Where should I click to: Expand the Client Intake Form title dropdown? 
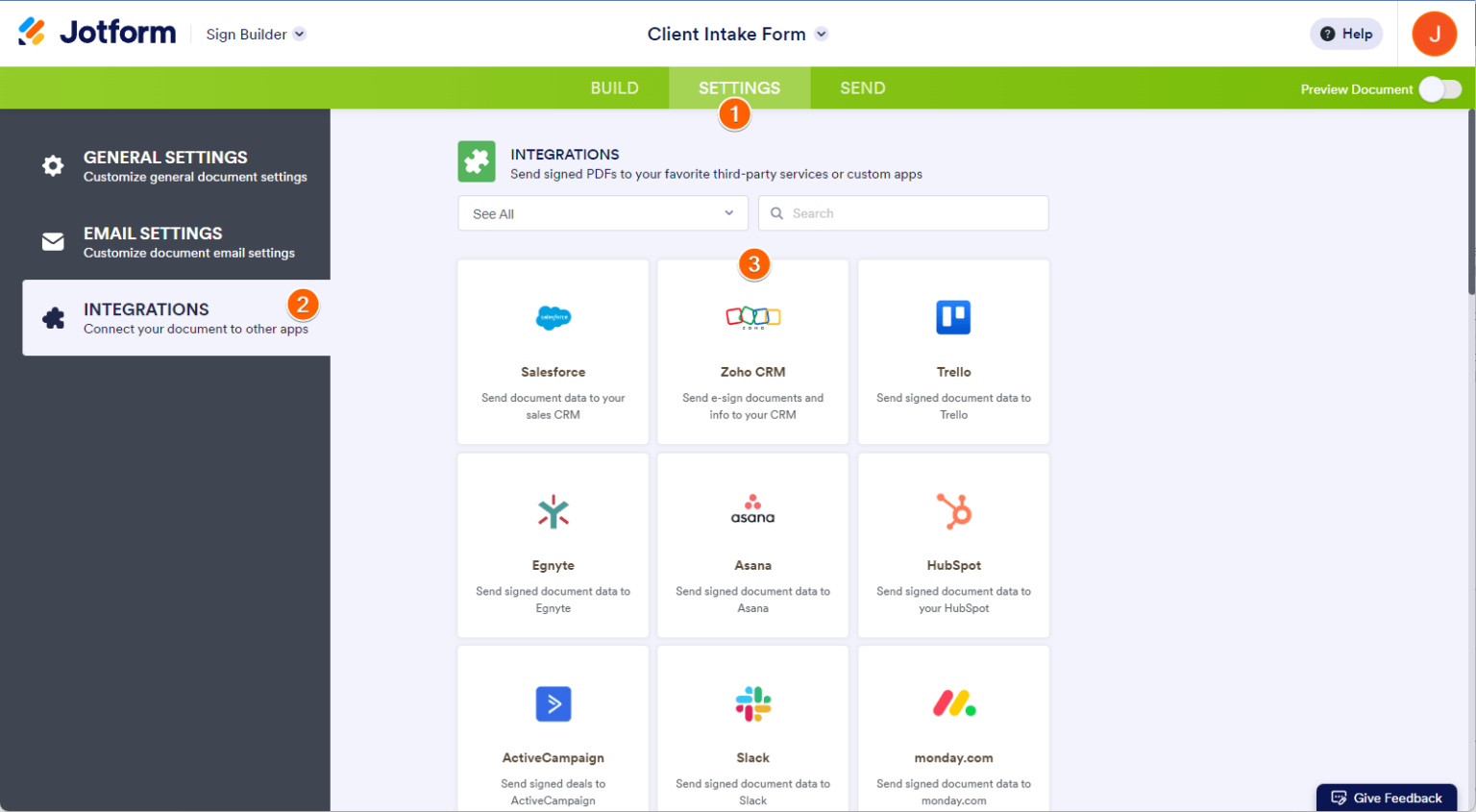822,33
